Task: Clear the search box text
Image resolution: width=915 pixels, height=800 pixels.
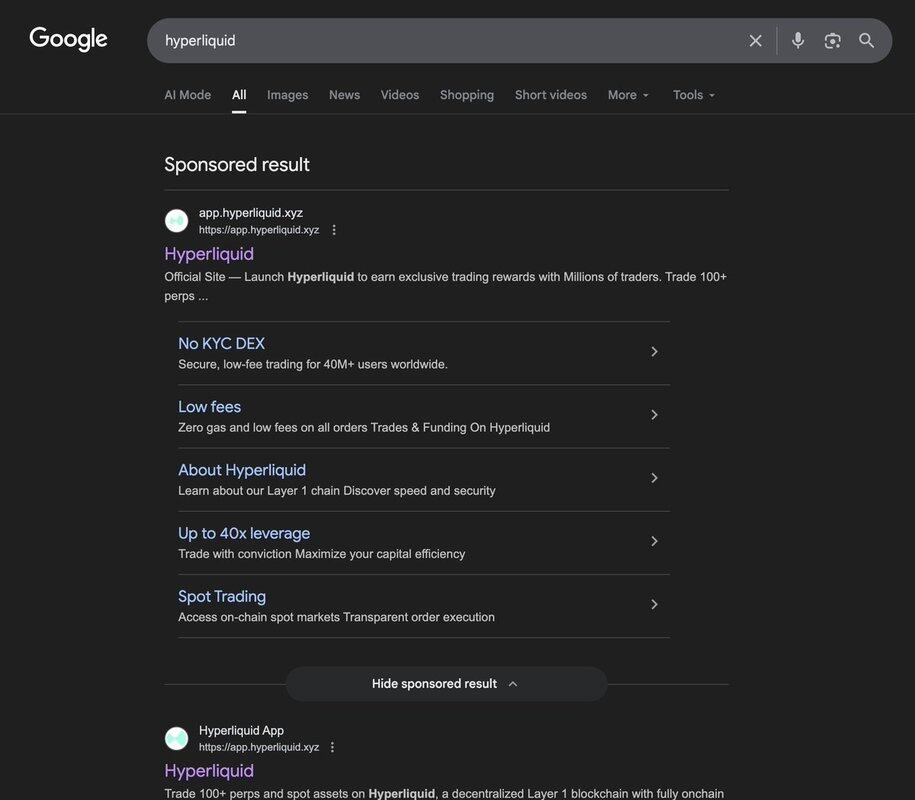Action: click(755, 41)
